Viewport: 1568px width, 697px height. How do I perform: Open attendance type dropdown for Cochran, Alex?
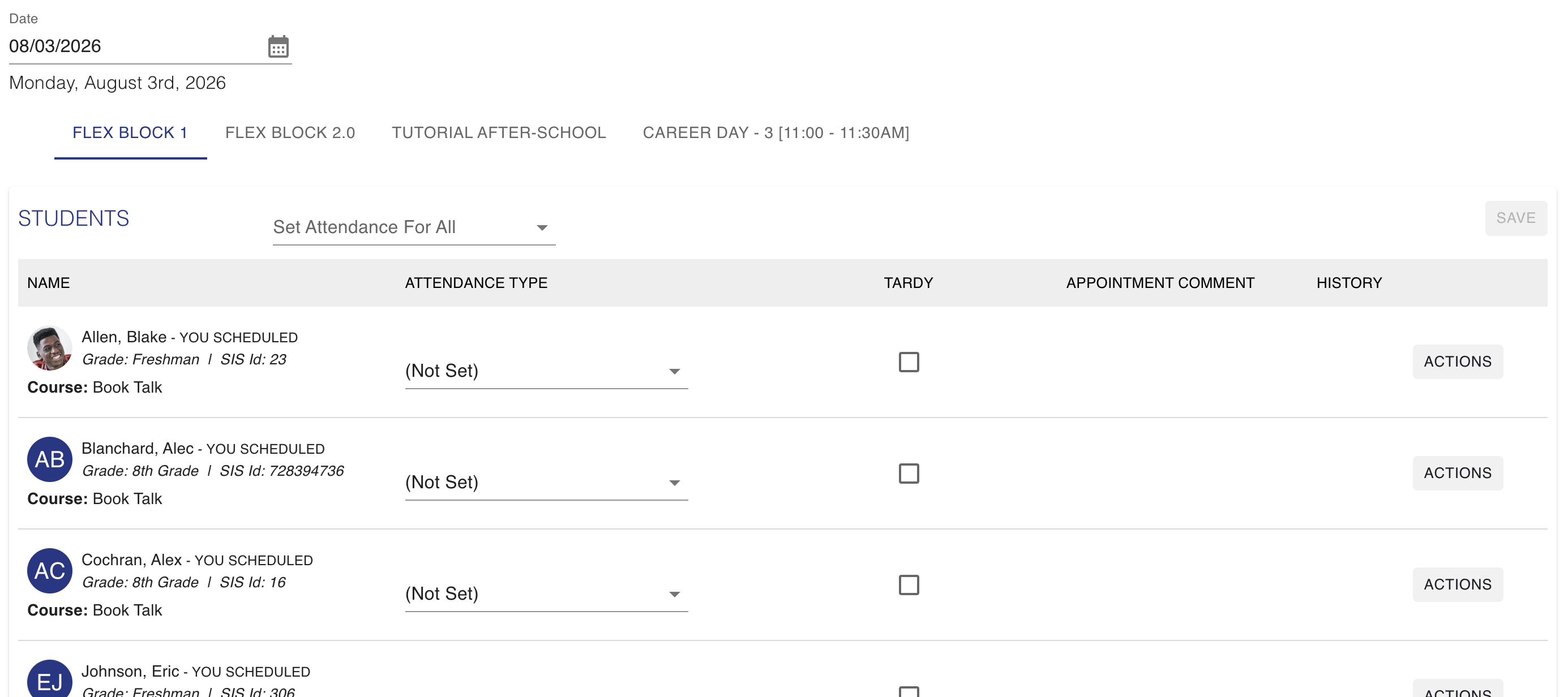pos(547,593)
